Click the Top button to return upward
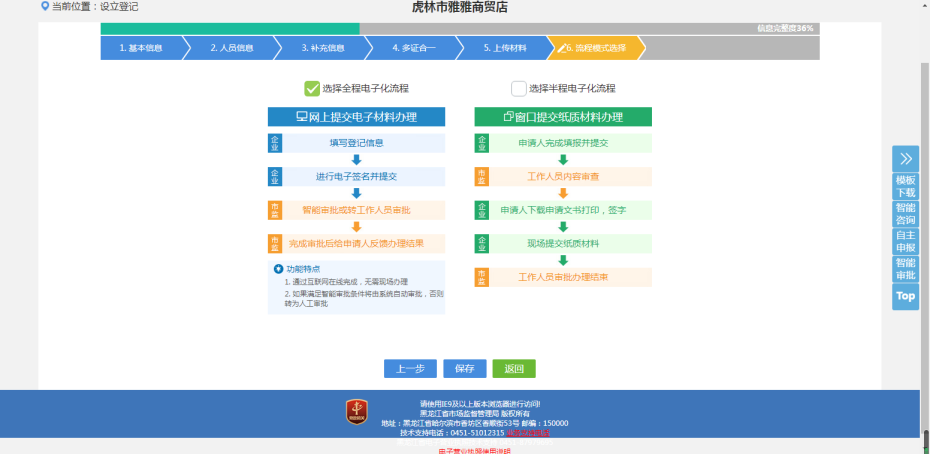The height and width of the screenshot is (455, 930). pos(905,296)
